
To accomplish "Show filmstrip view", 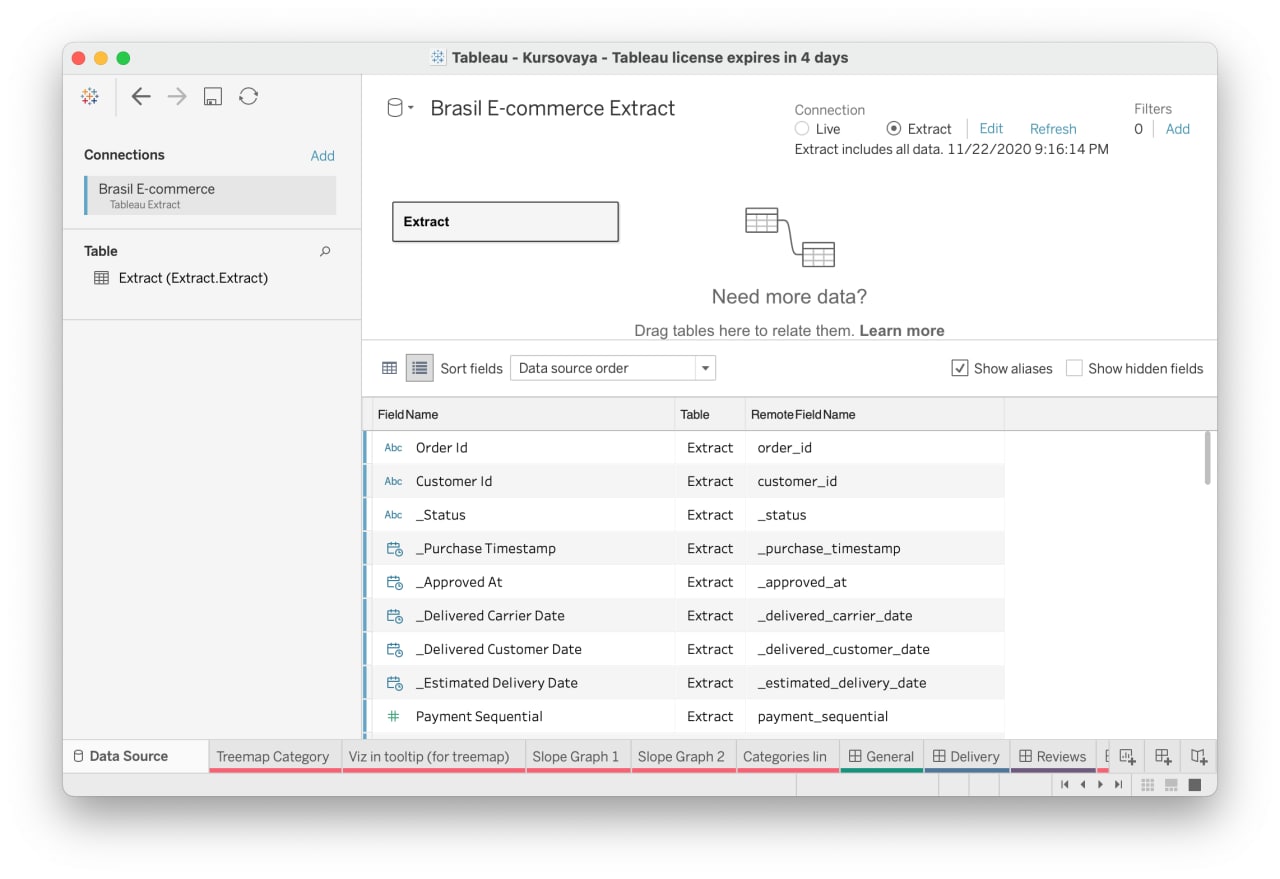I will coord(1171,785).
